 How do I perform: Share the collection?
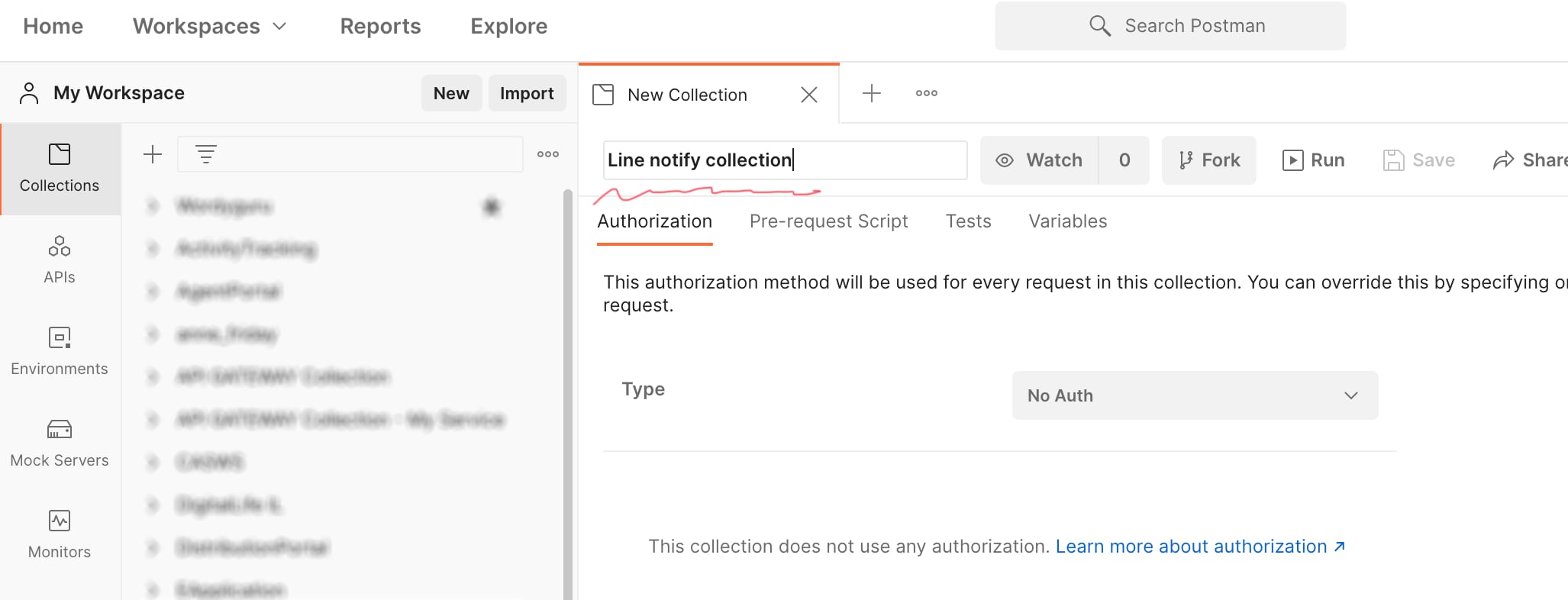pyautogui.click(x=1530, y=160)
